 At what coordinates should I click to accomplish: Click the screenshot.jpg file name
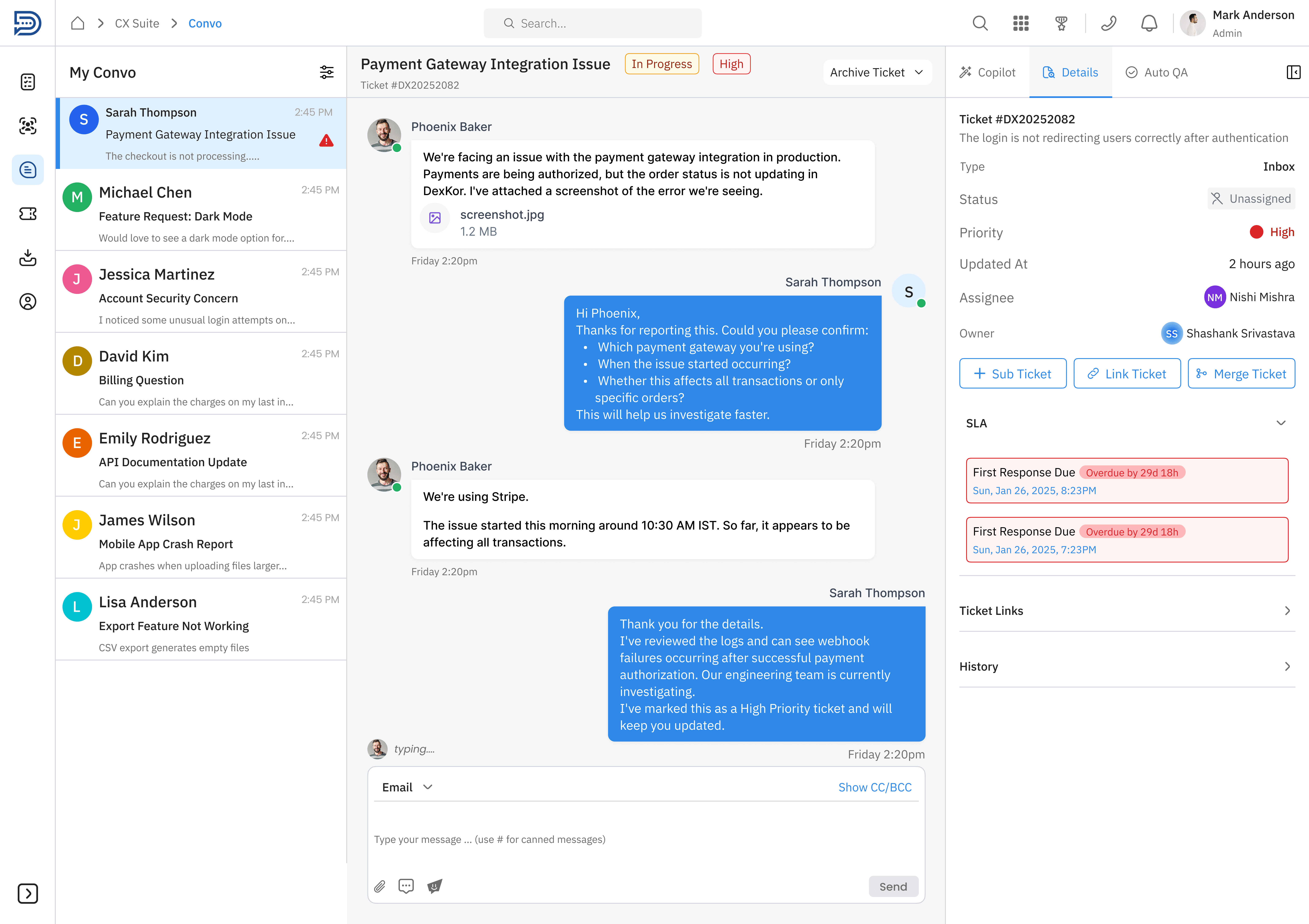502,215
